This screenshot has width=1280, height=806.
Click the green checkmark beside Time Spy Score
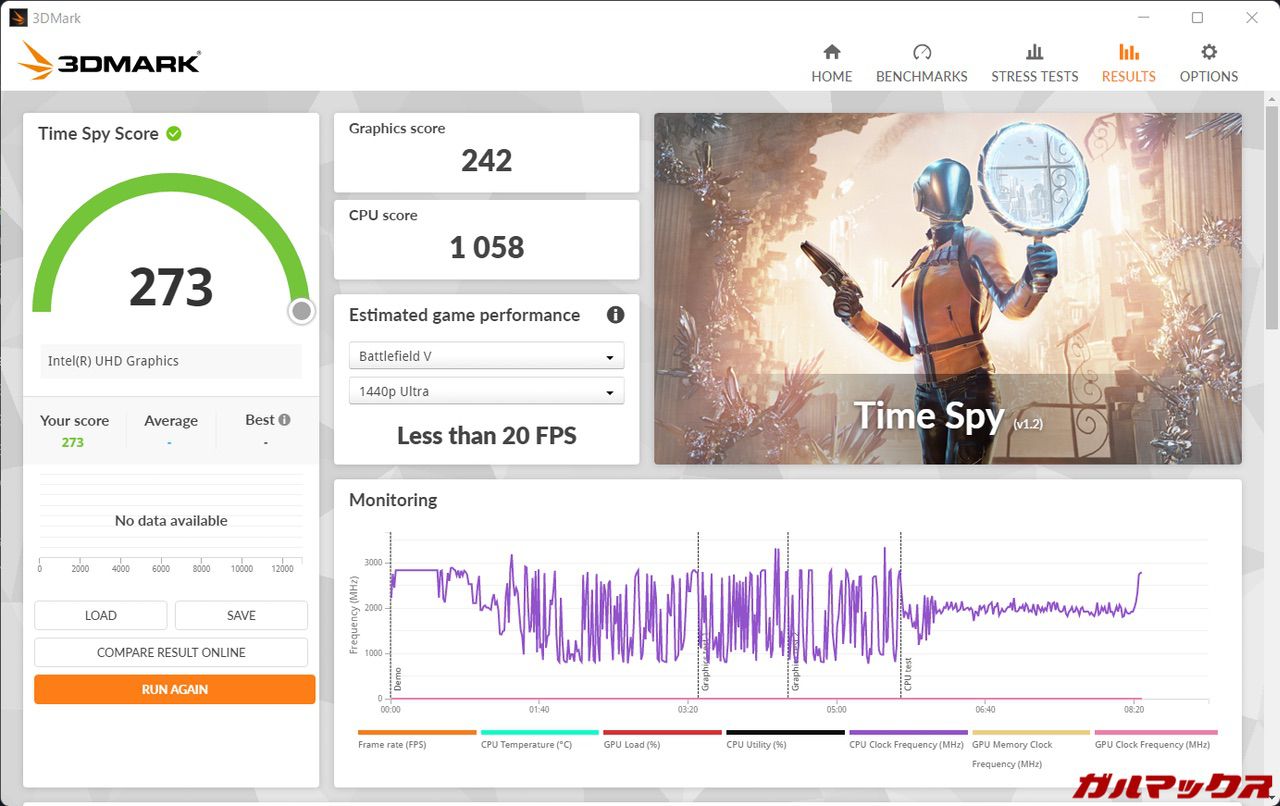coord(174,133)
